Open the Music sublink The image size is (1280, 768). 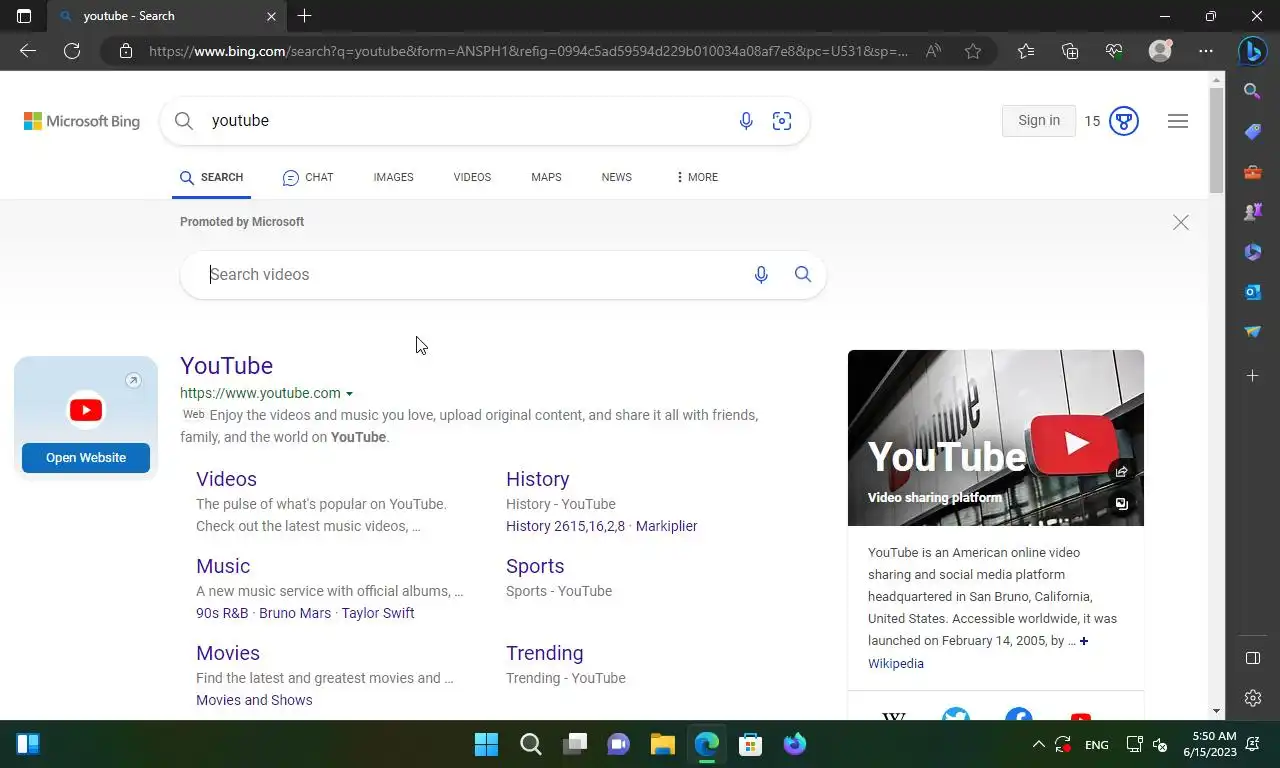(223, 566)
